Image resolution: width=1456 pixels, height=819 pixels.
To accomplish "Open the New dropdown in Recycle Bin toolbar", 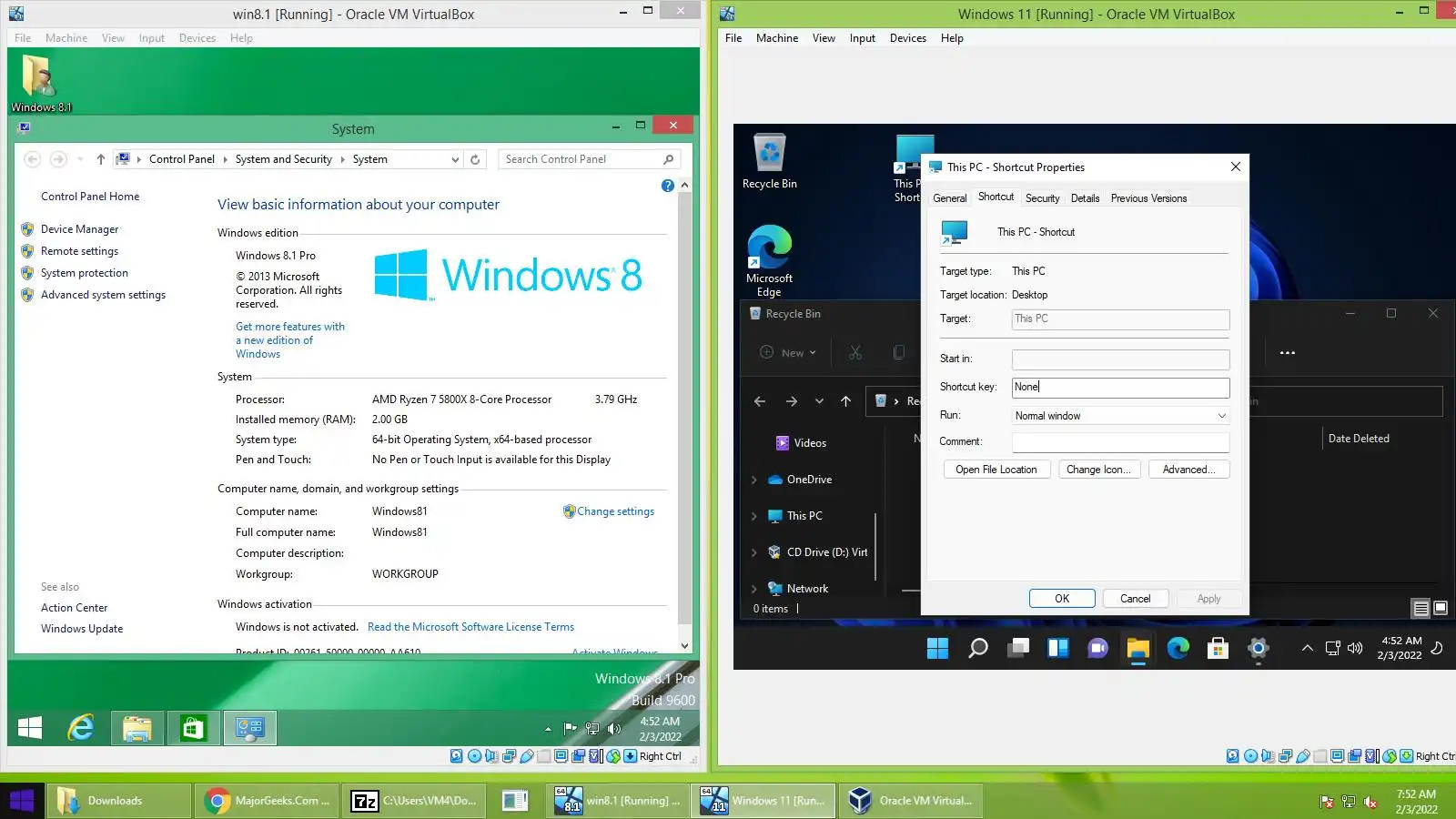I will (788, 353).
